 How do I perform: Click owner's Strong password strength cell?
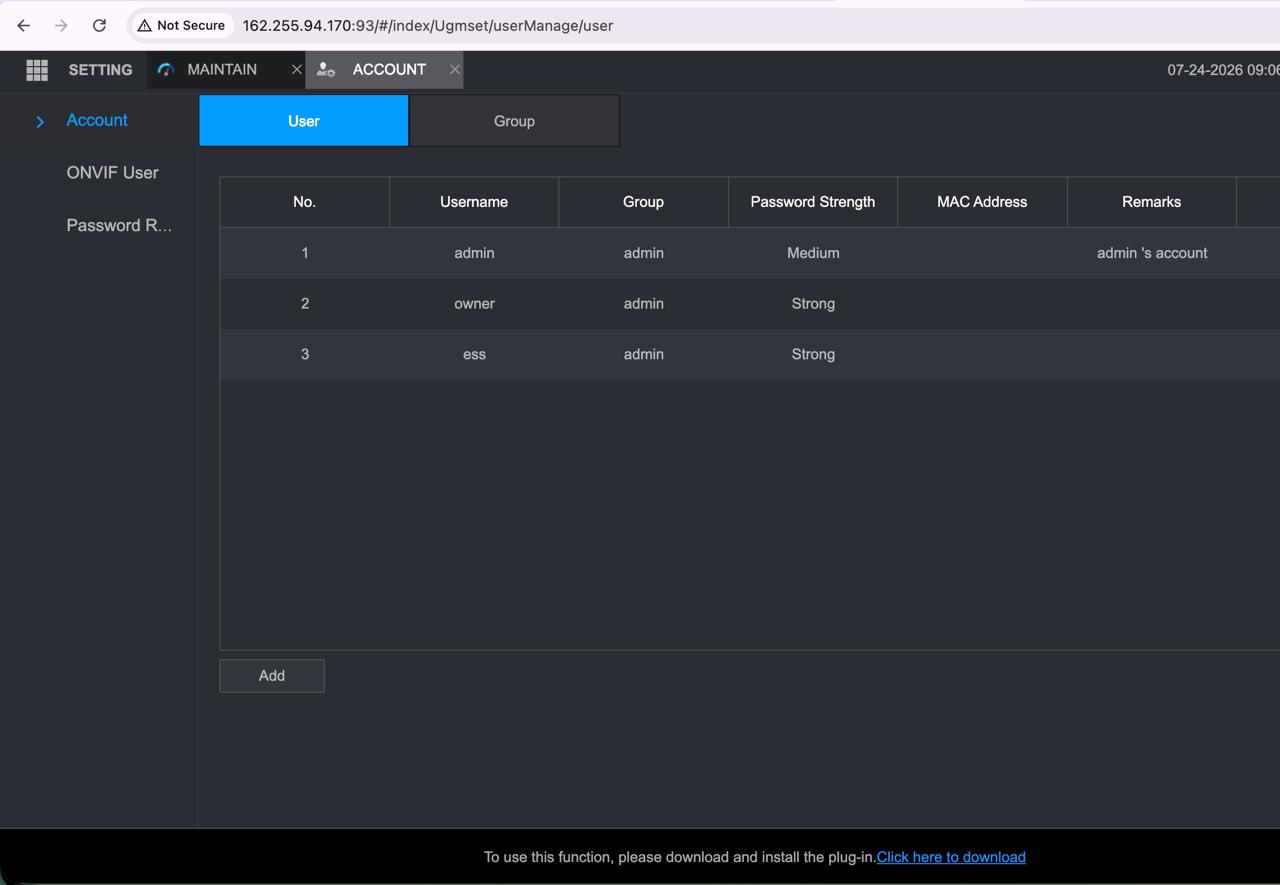pyautogui.click(x=813, y=304)
